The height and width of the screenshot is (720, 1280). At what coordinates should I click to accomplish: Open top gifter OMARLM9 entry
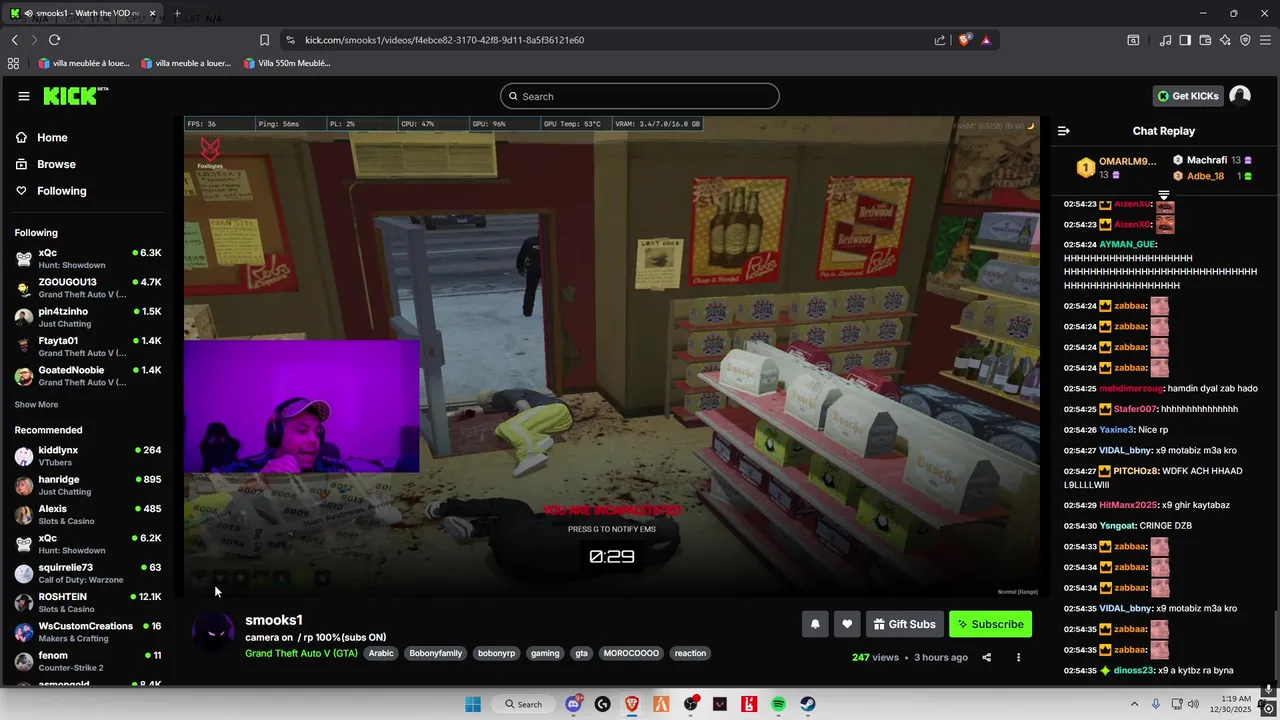click(x=1114, y=167)
